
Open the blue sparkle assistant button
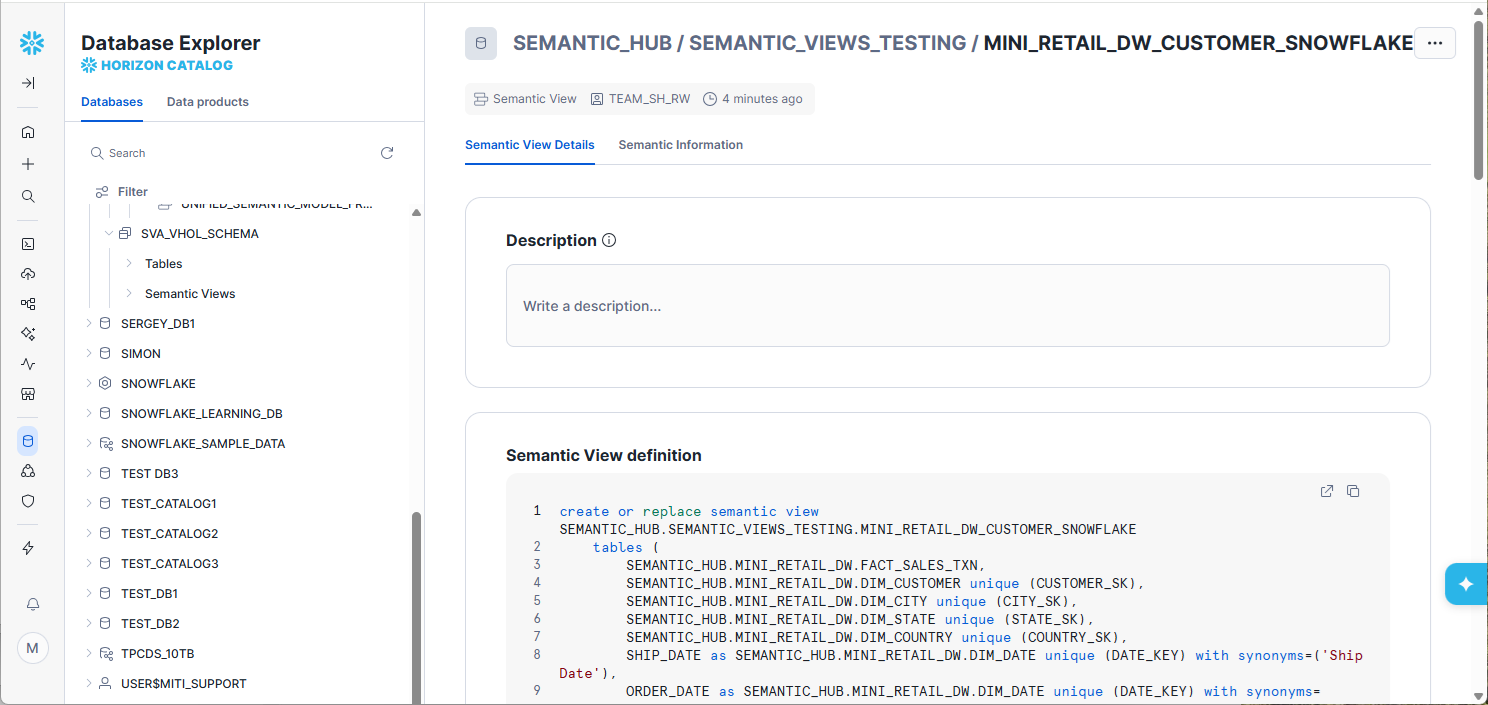[1465, 584]
